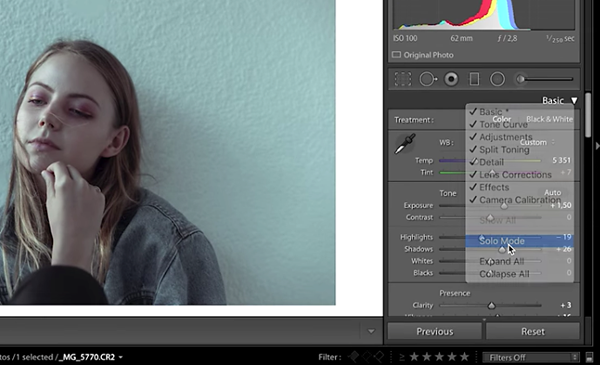Click the Previous button
The width and height of the screenshot is (600, 365).
point(435,331)
